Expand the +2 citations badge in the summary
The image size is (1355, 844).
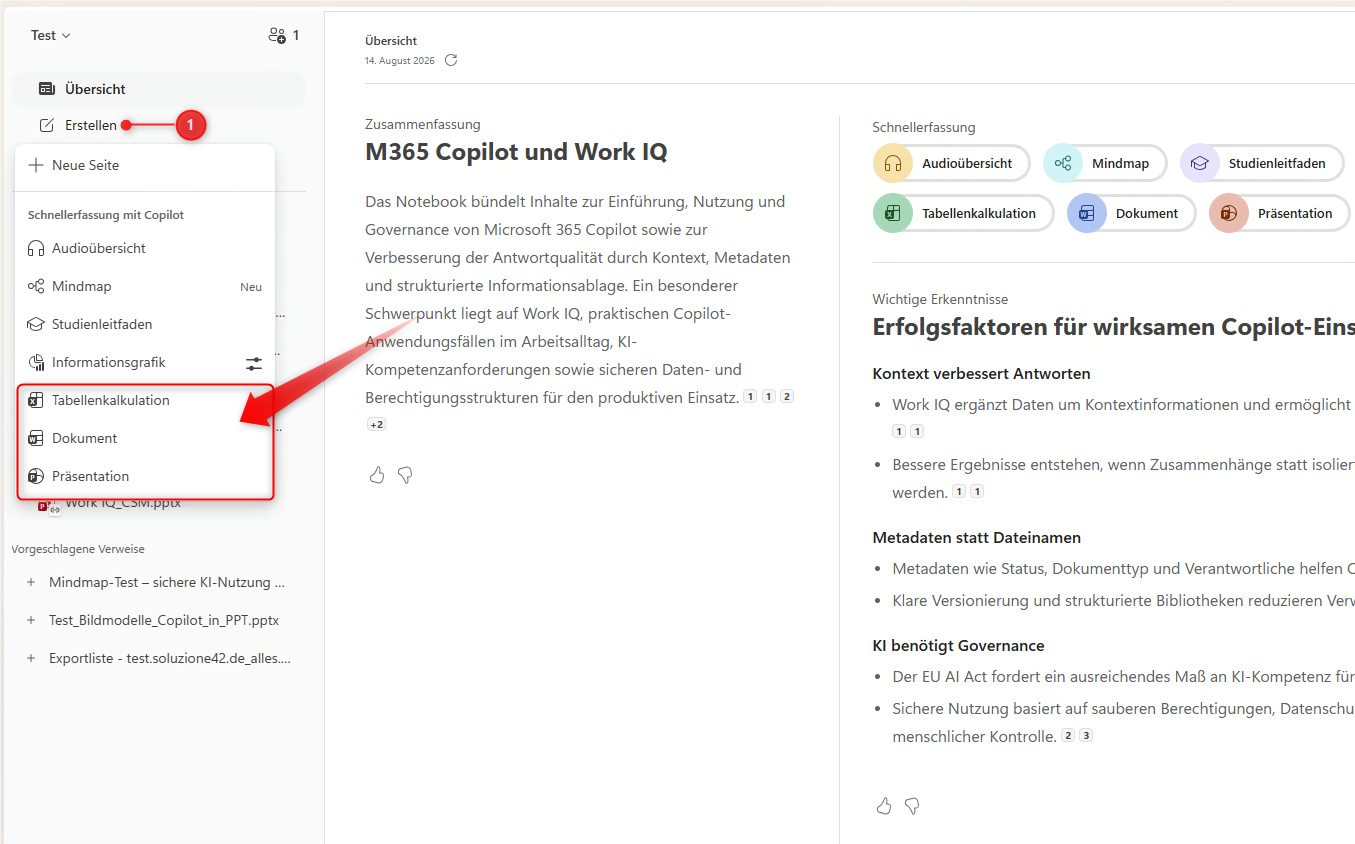pyautogui.click(x=377, y=424)
